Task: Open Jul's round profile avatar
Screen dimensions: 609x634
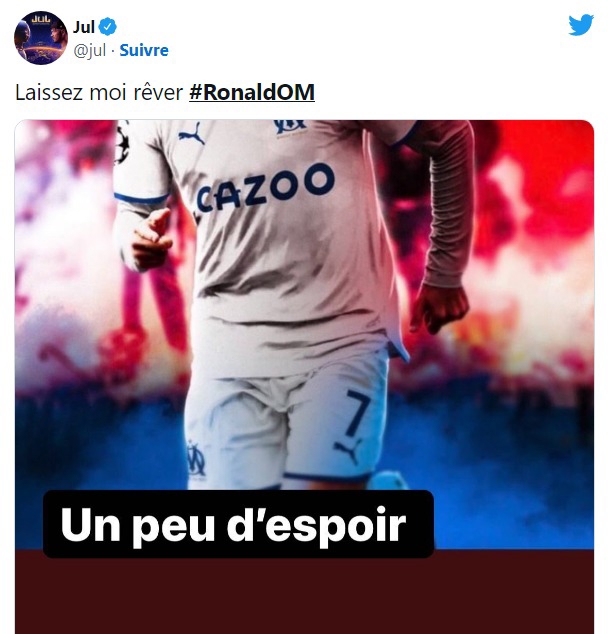Action: click(40, 38)
